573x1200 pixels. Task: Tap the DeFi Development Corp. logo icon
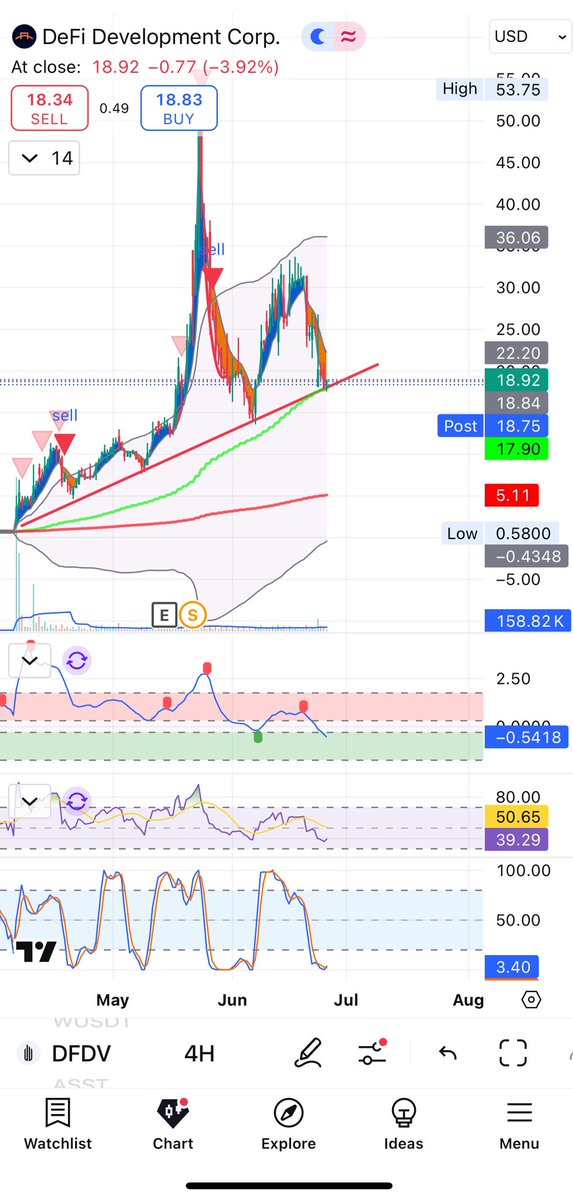[23, 38]
